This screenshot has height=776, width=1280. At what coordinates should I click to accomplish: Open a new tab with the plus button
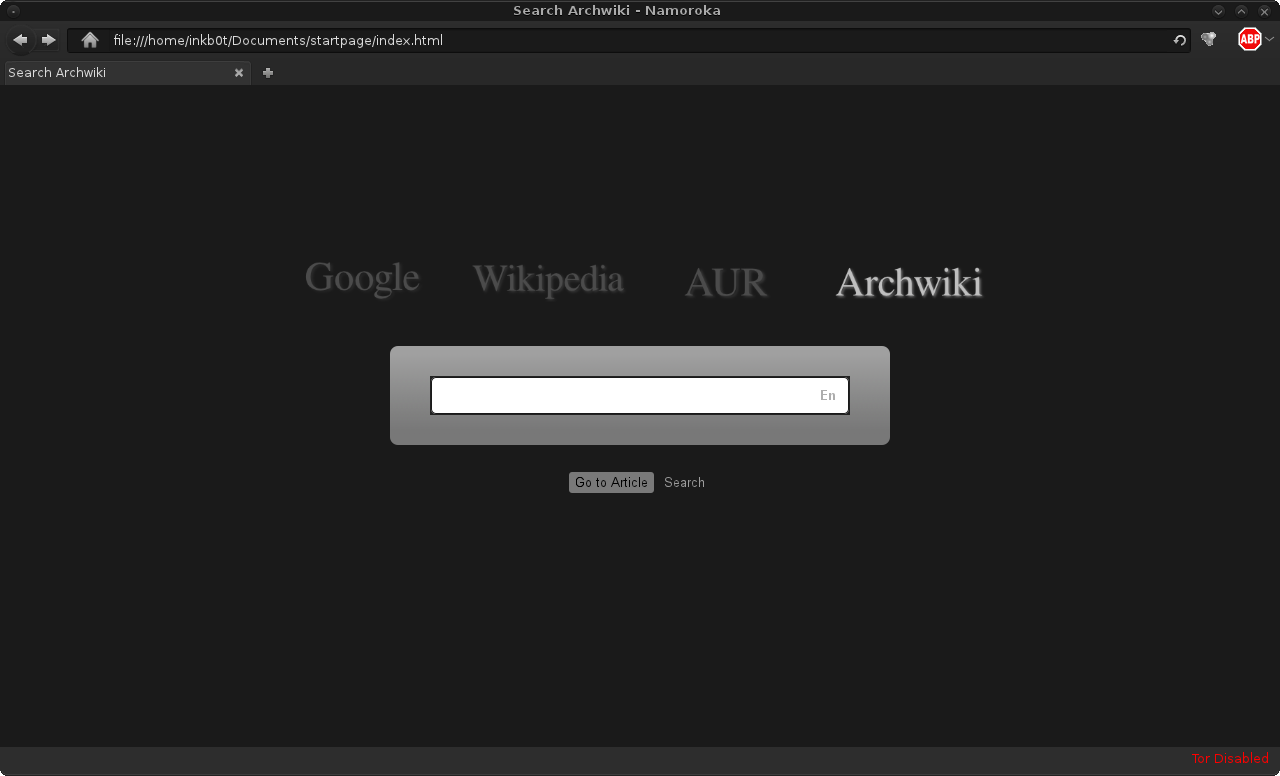[x=268, y=72]
